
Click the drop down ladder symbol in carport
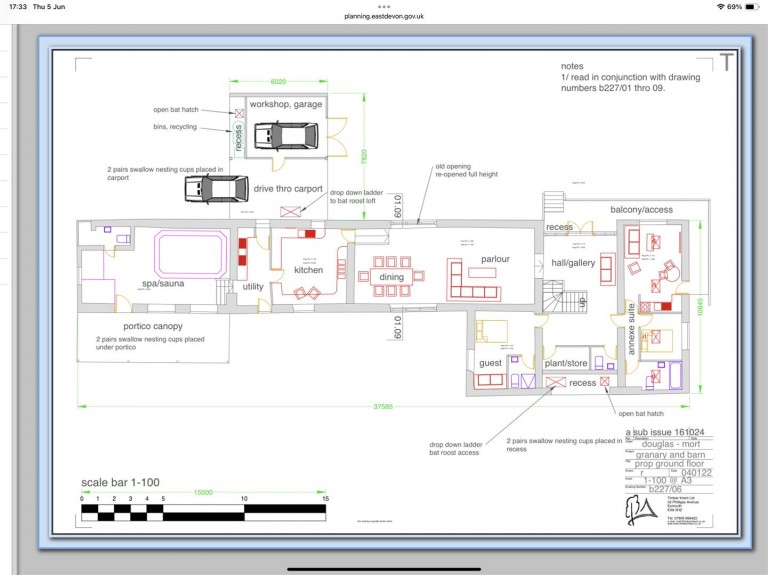click(x=290, y=212)
